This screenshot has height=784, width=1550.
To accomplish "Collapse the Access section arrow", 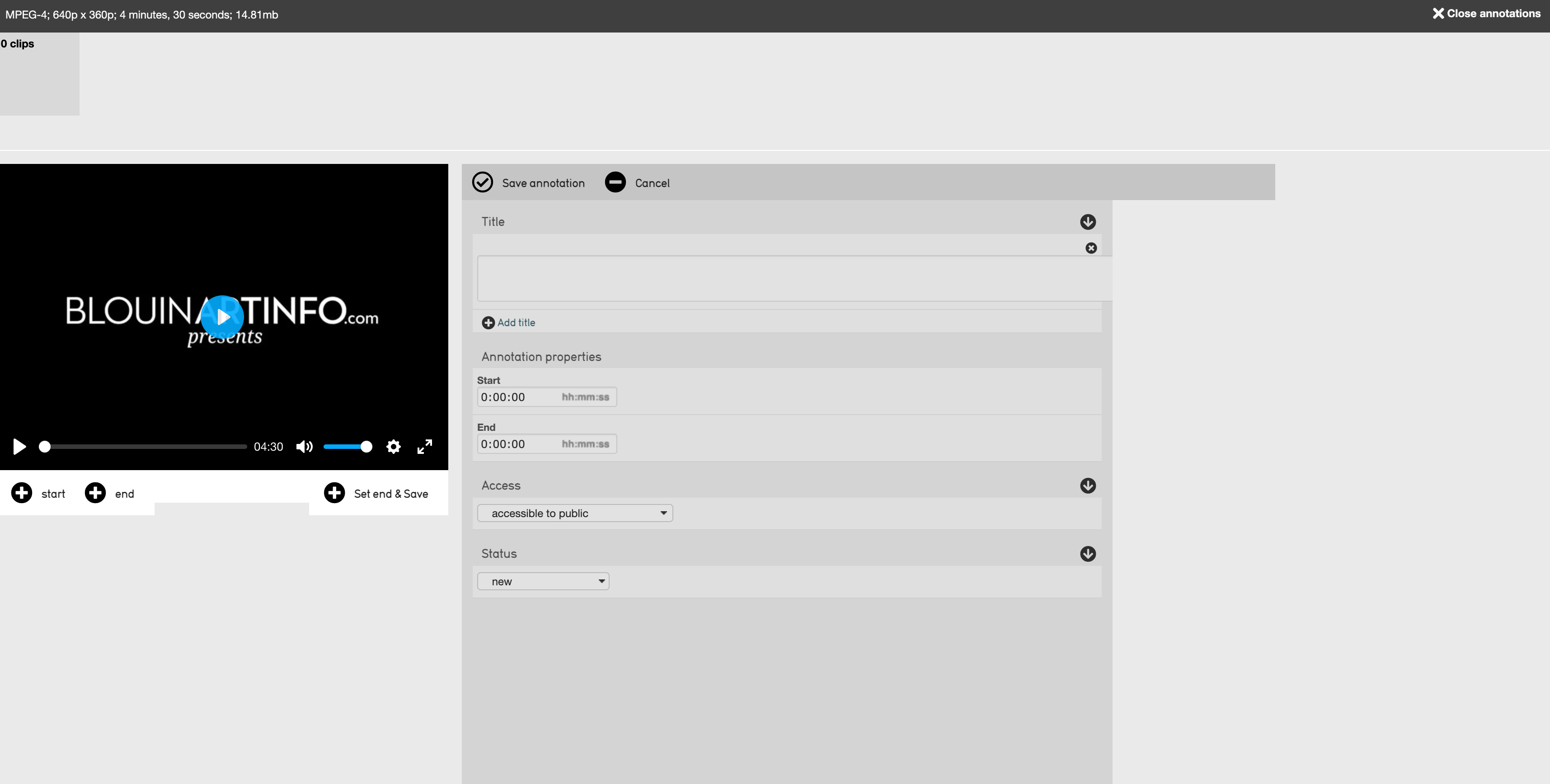I will (1087, 486).
